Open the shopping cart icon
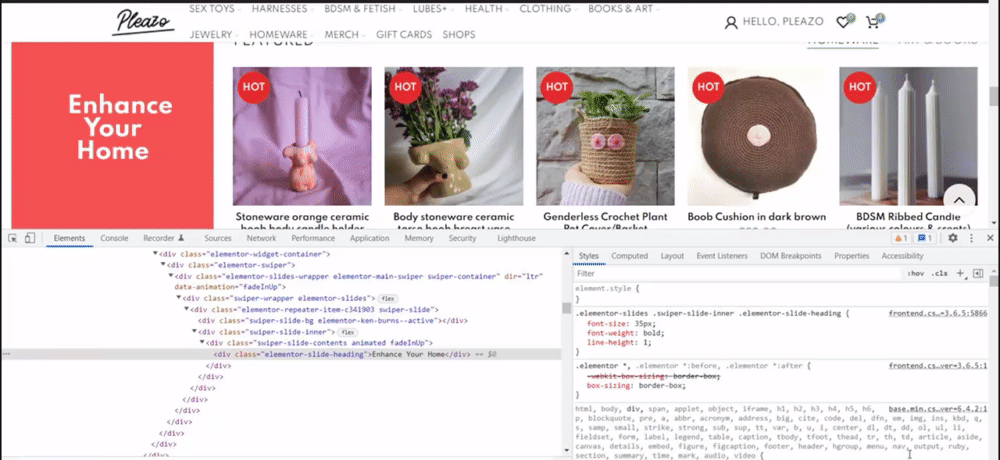 point(873,22)
